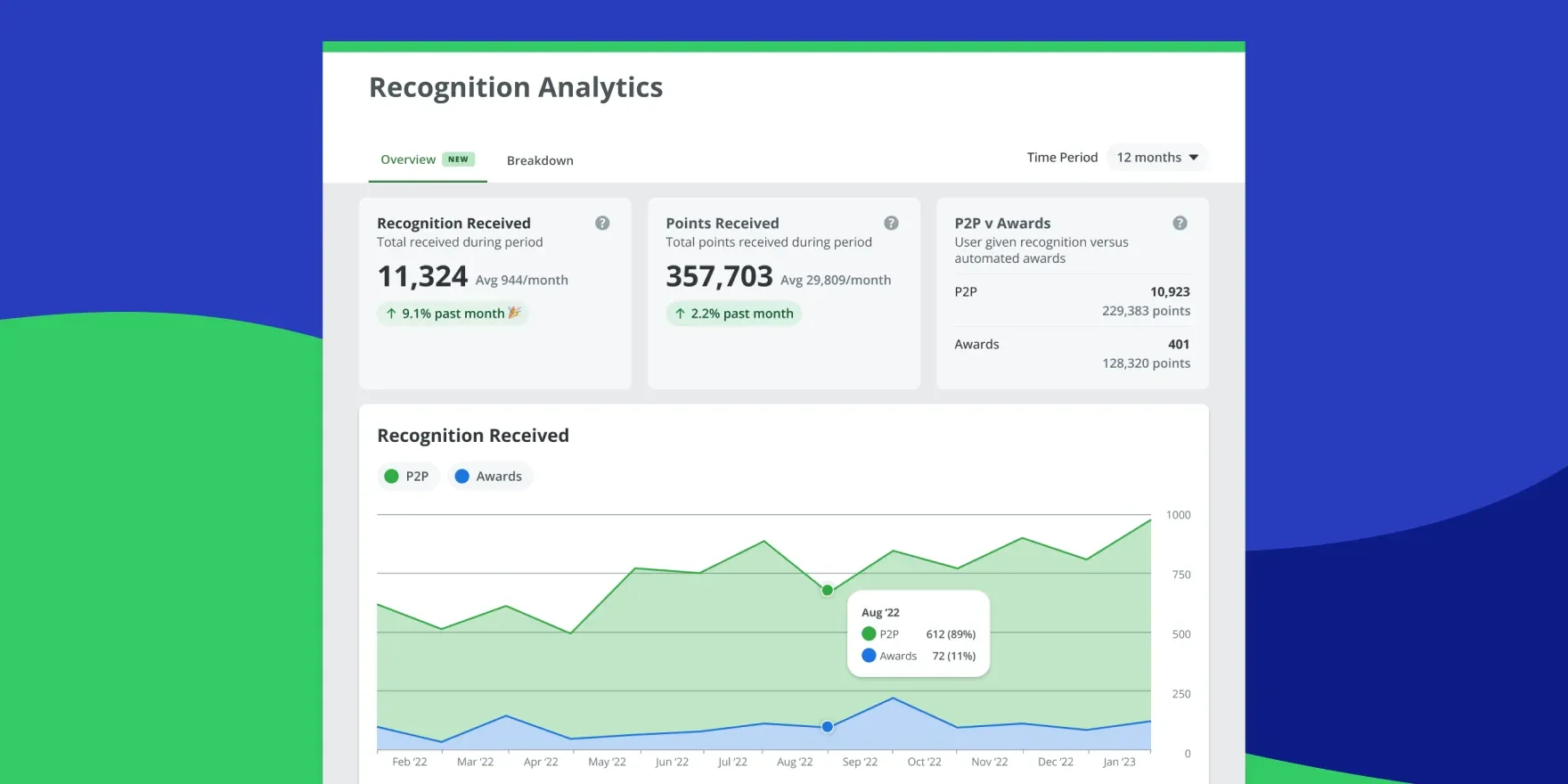Click the Oct '22 axis label
1568x784 pixels.
[x=924, y=762]
